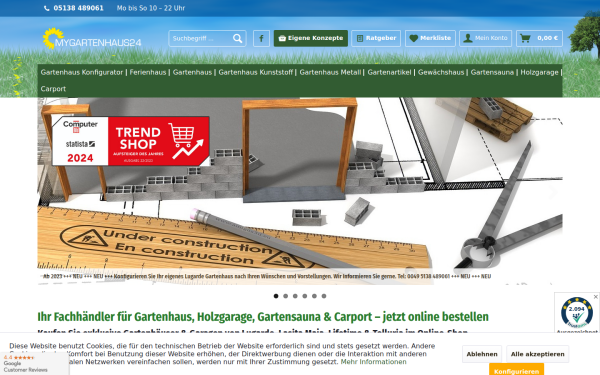This screenshot has width=600, height=375.
Task: Open the shopping cart showing 0,00 €
Action: click(x=539, y=38)
